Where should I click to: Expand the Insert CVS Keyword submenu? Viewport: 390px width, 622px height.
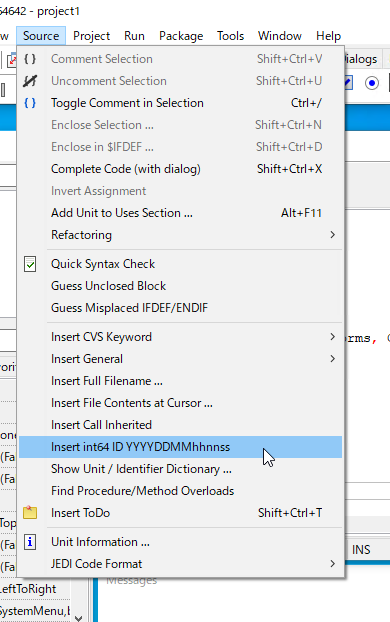pos(181,337)
